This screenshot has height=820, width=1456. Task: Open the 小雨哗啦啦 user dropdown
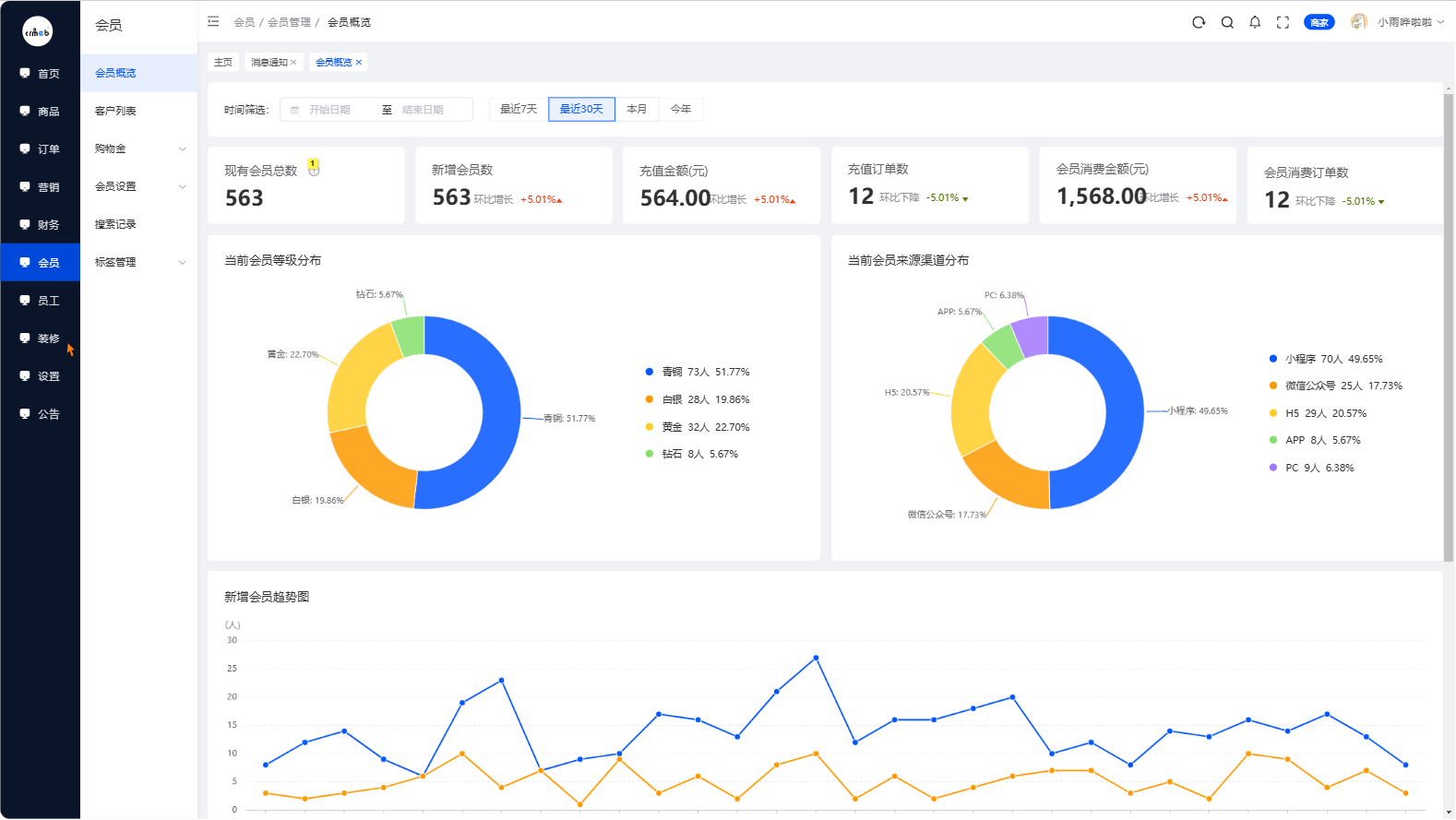coord(1404,22)
